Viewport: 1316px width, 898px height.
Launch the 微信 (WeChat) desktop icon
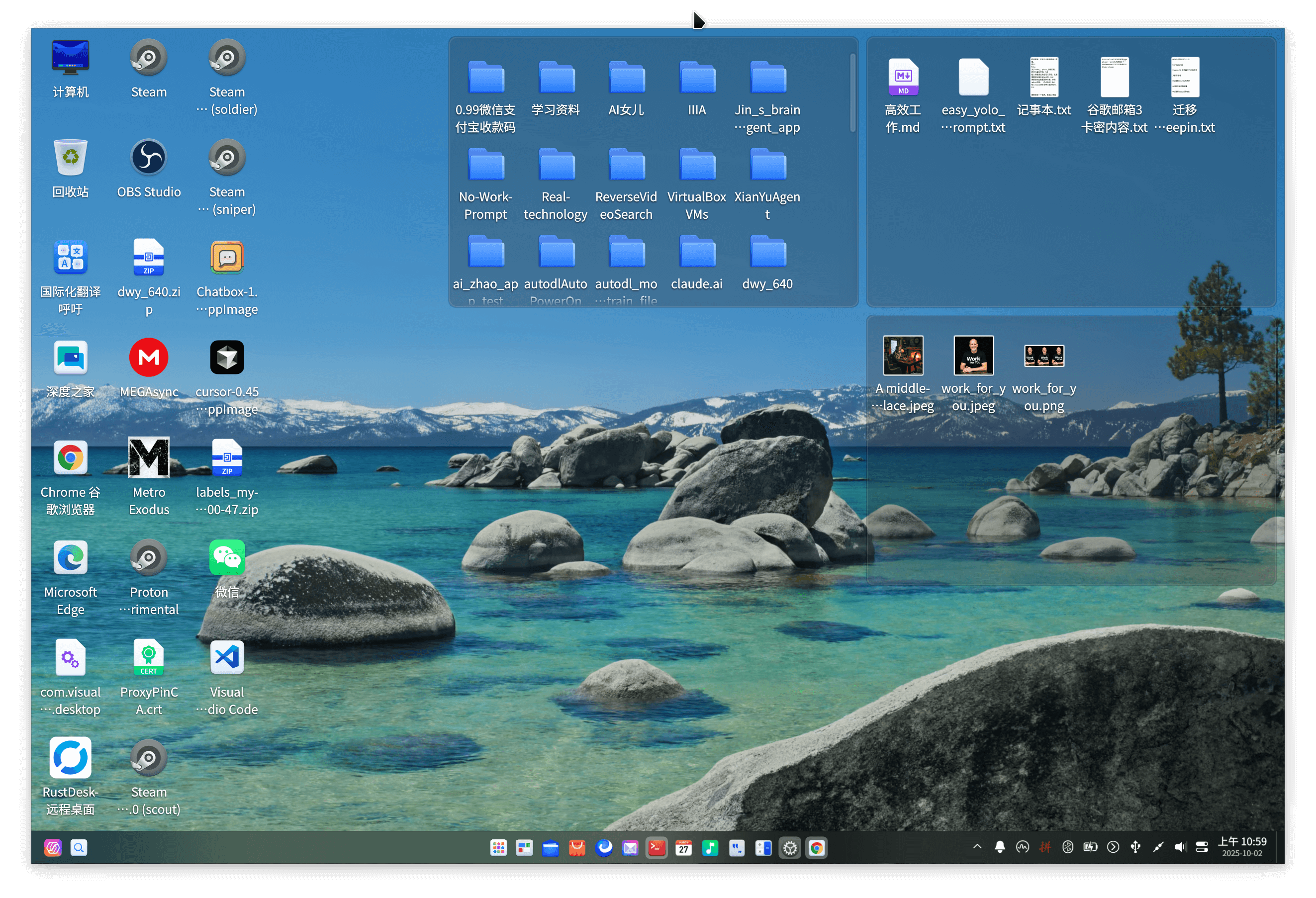227,558
